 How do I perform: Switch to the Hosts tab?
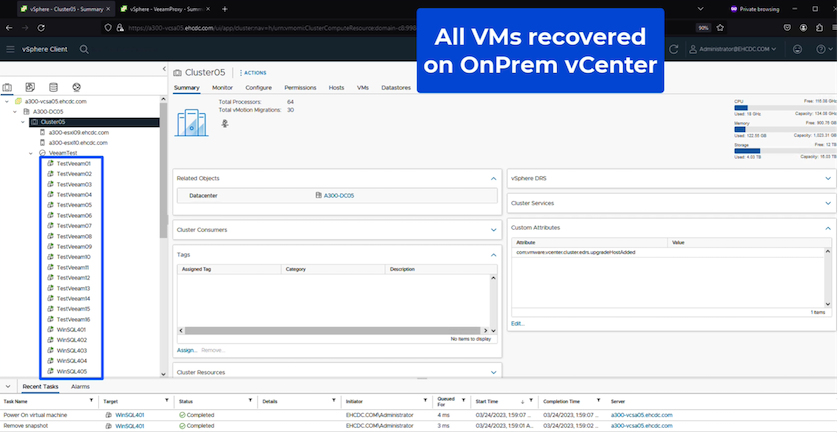tap(336, 88)
